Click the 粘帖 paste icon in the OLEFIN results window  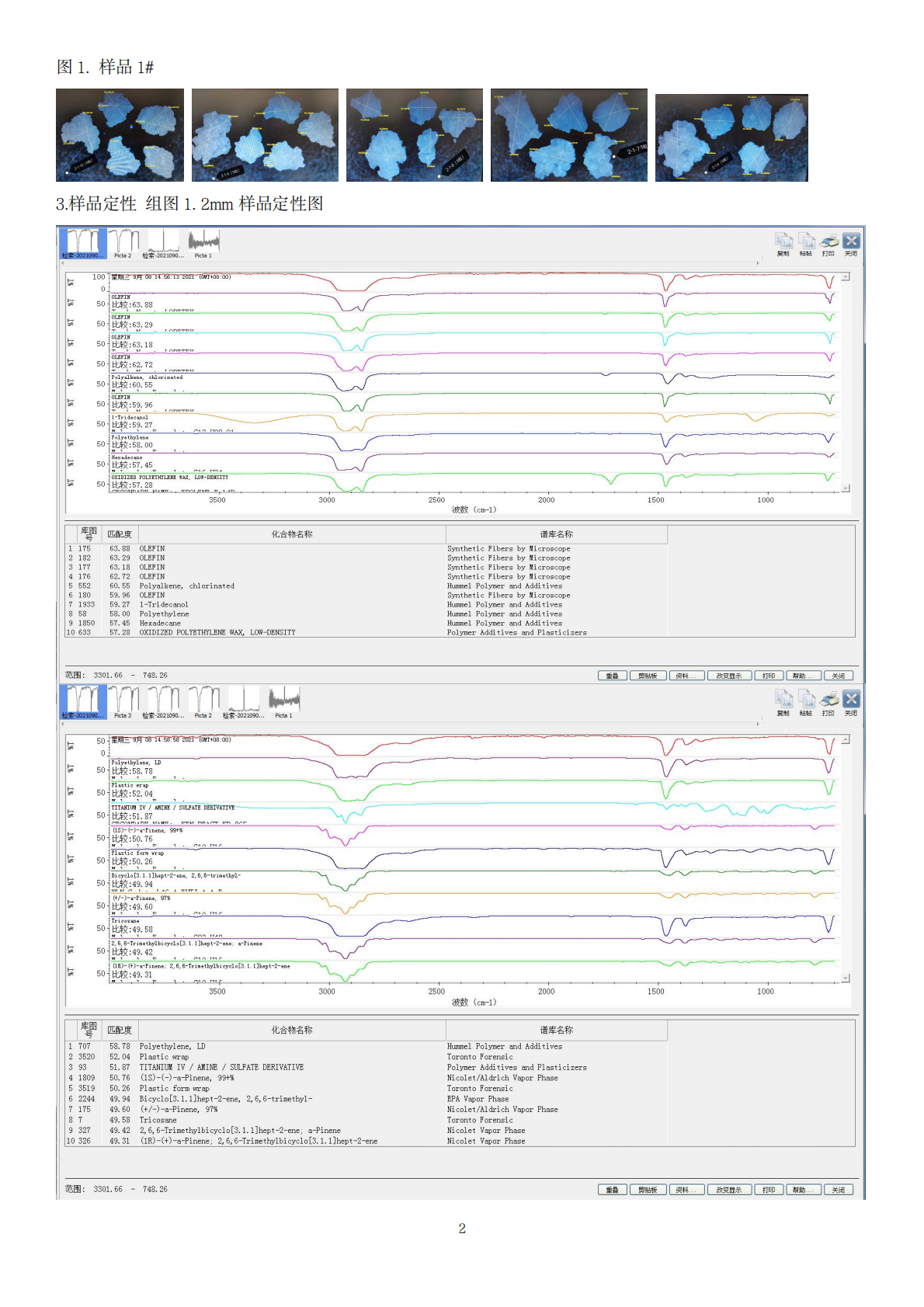pyautogui.click(x=806, y=242)
